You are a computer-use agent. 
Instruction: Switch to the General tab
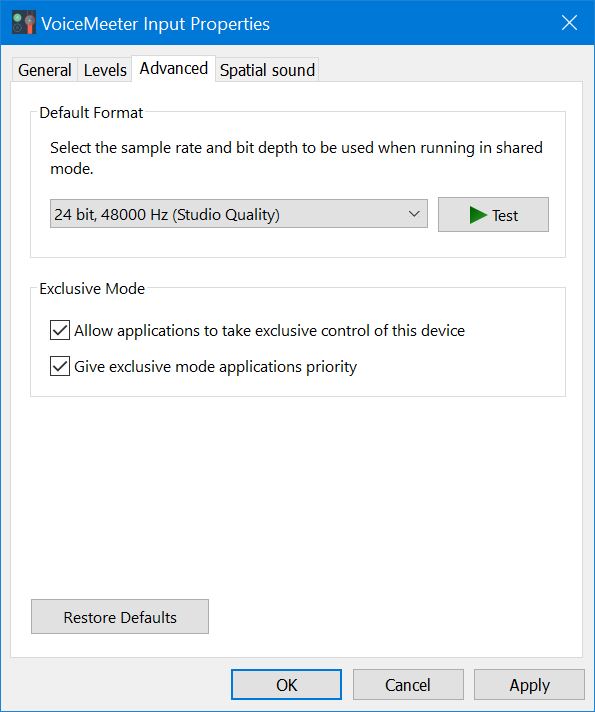coord(45,70)
